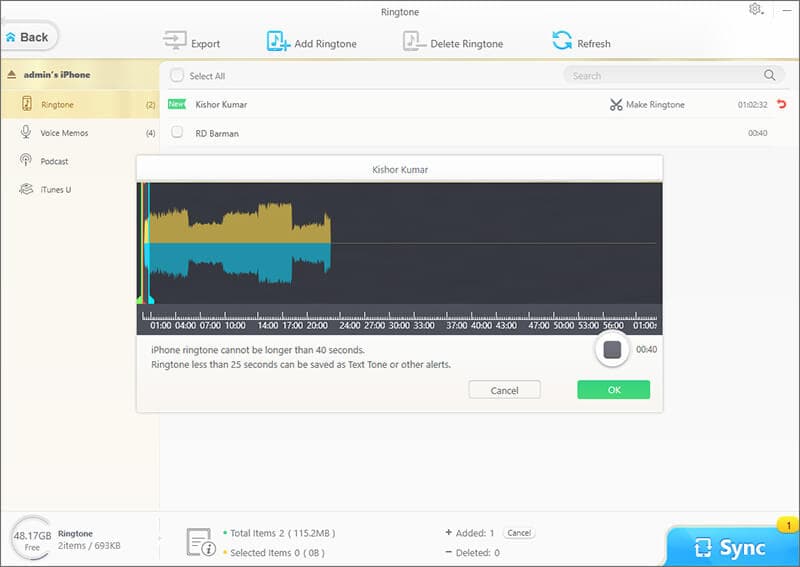Open the Podcast sidebar category
Image resolution: width=800 pixels, height=567 pixels.
click(80, 161)
